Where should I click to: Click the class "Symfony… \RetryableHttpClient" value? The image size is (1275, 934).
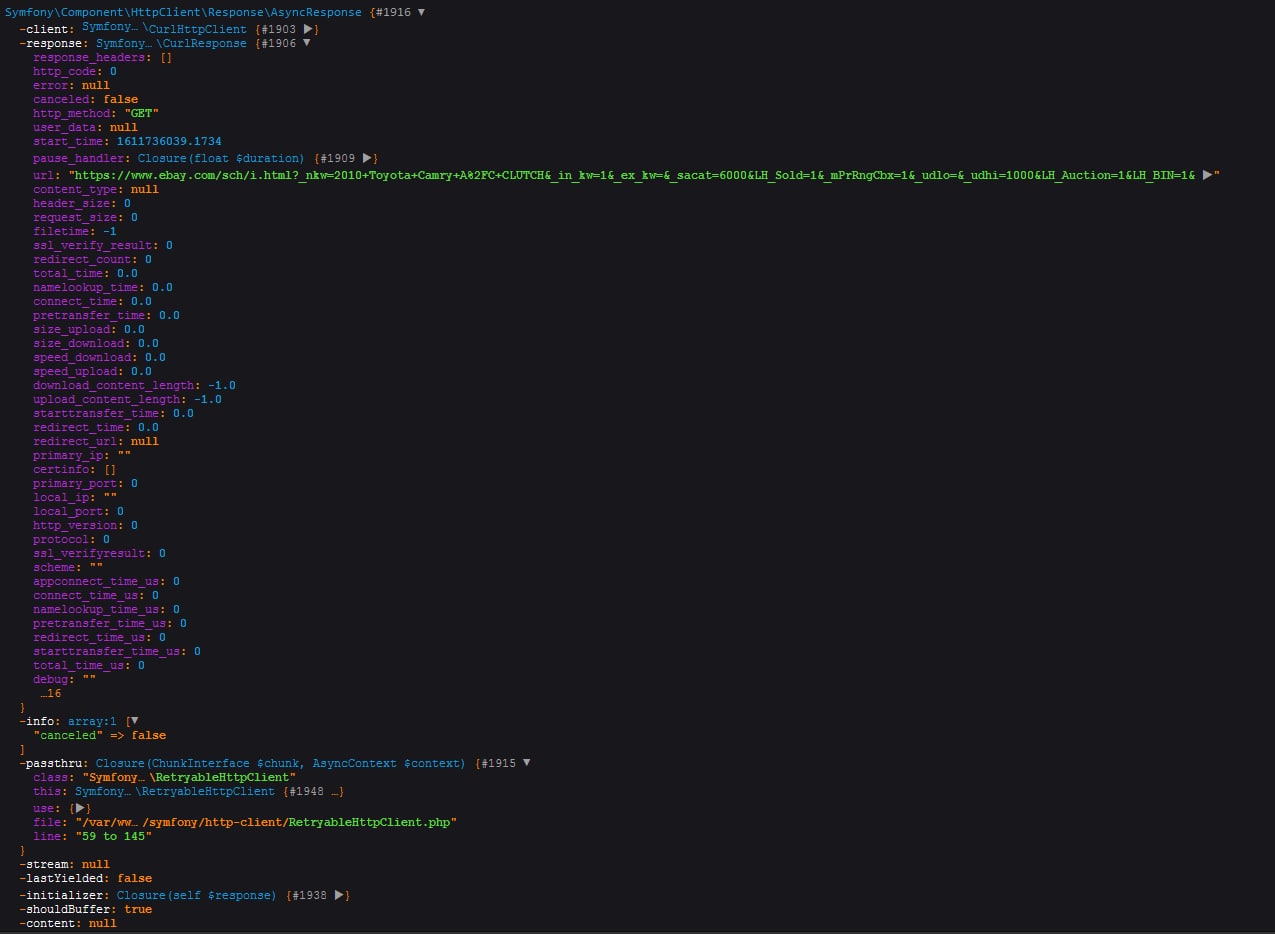point(189,777)
